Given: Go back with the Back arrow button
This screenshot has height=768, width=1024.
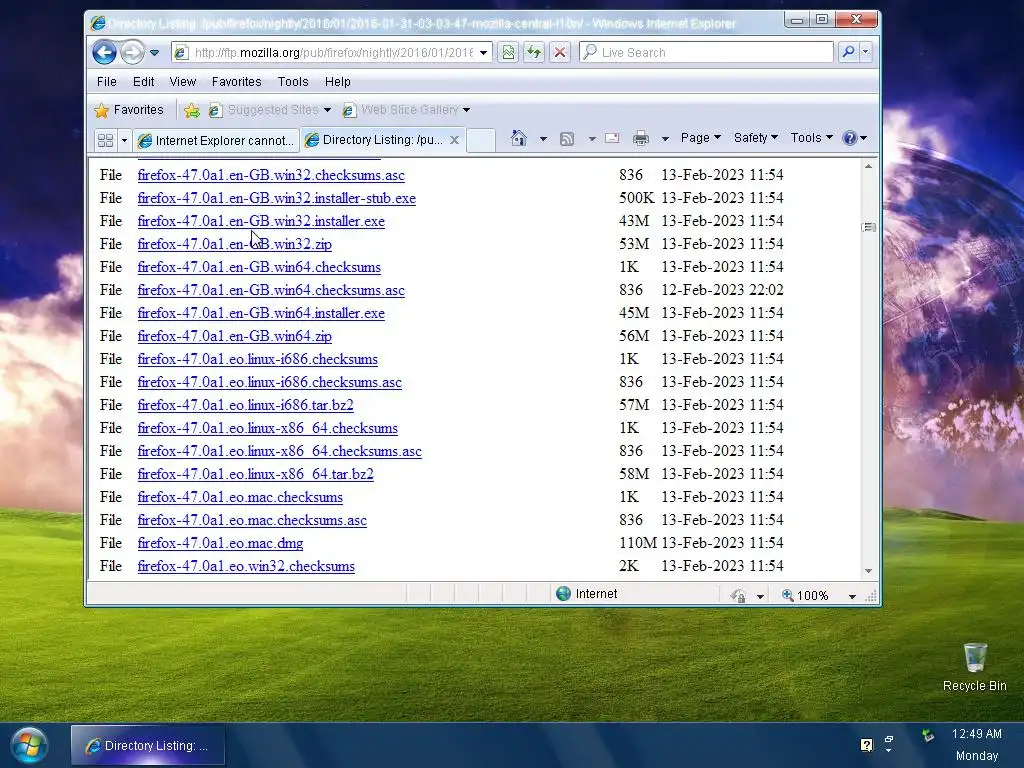Looking at the screenshot, I should coord(104,52).
